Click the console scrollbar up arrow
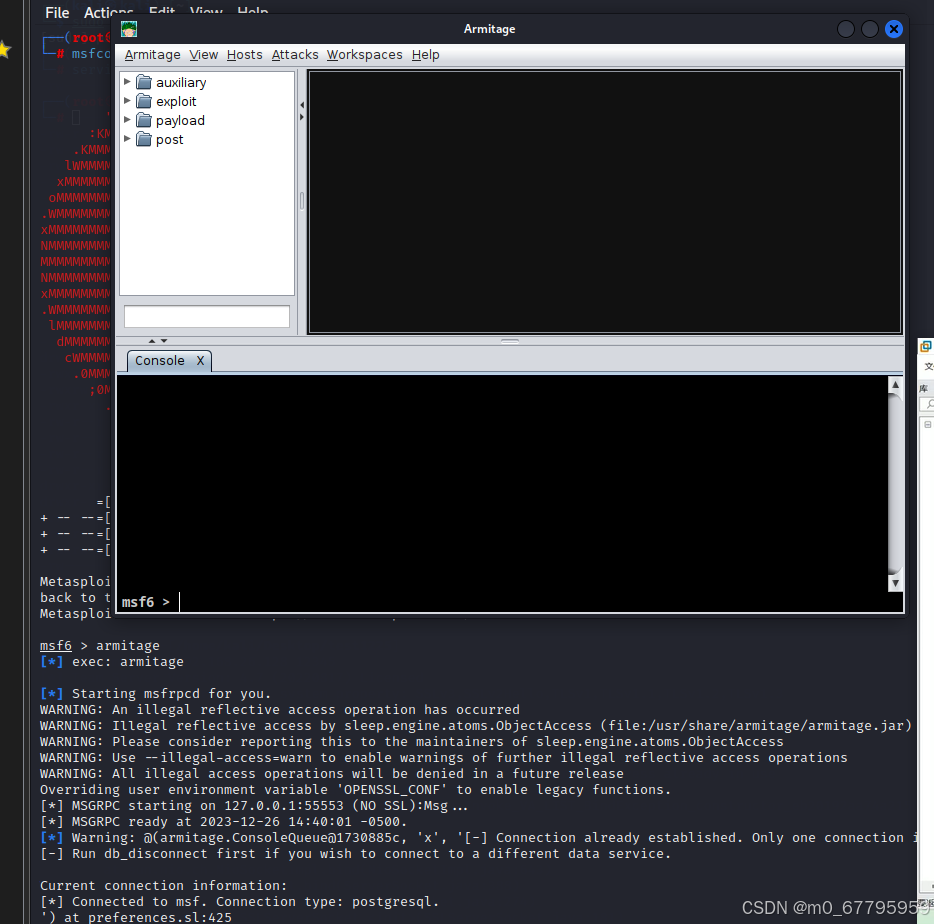The height and width of the screenshot is (924, 934). pyautogui.click(x=895, y=385)
